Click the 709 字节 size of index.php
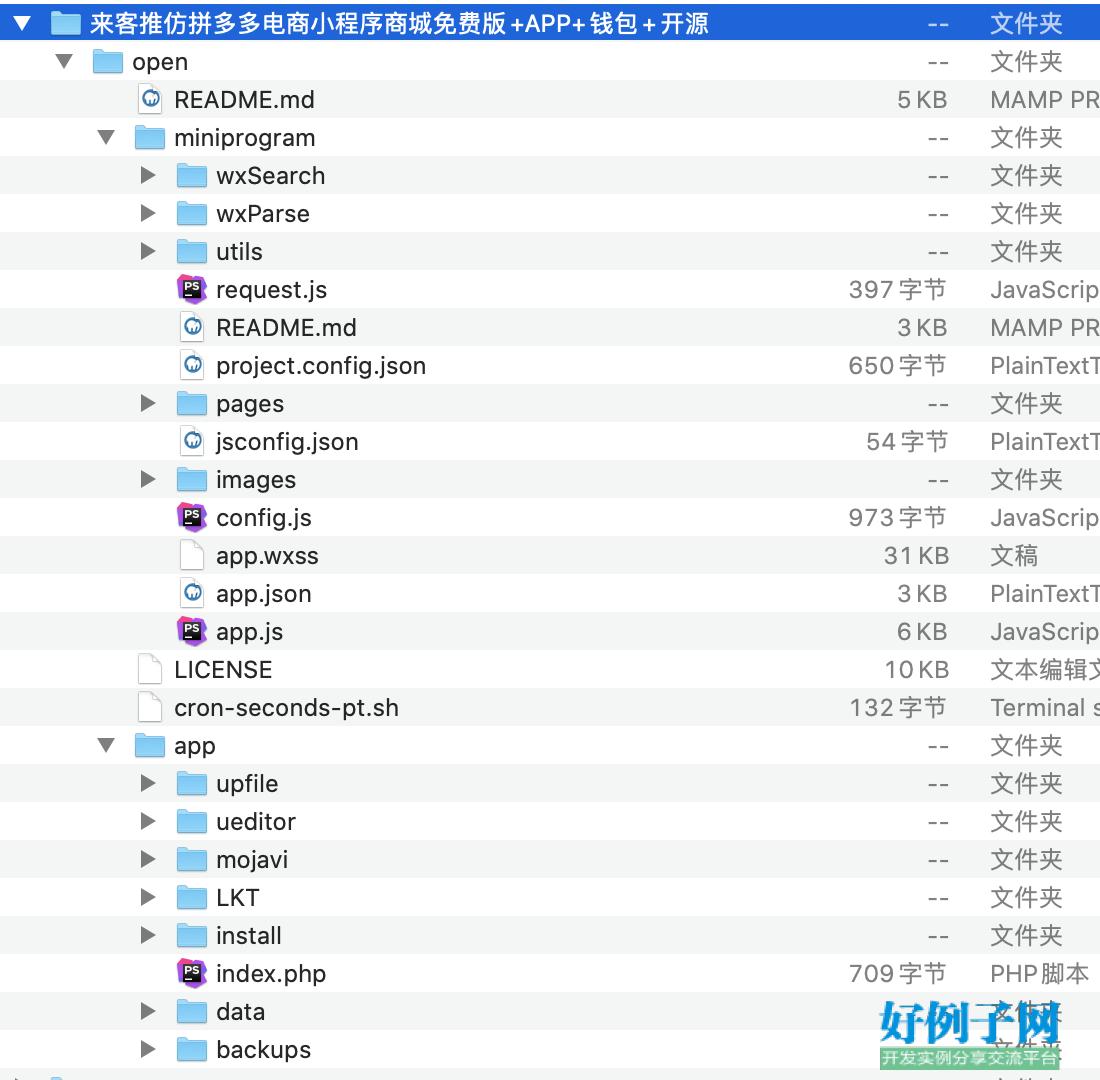 click(897, 973)
